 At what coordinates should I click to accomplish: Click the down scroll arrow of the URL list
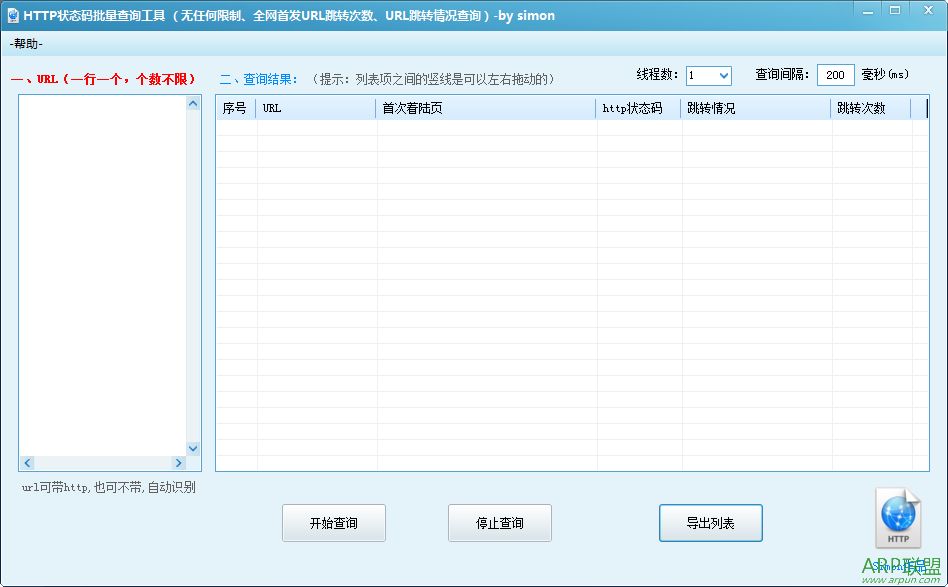pos(193,448)
